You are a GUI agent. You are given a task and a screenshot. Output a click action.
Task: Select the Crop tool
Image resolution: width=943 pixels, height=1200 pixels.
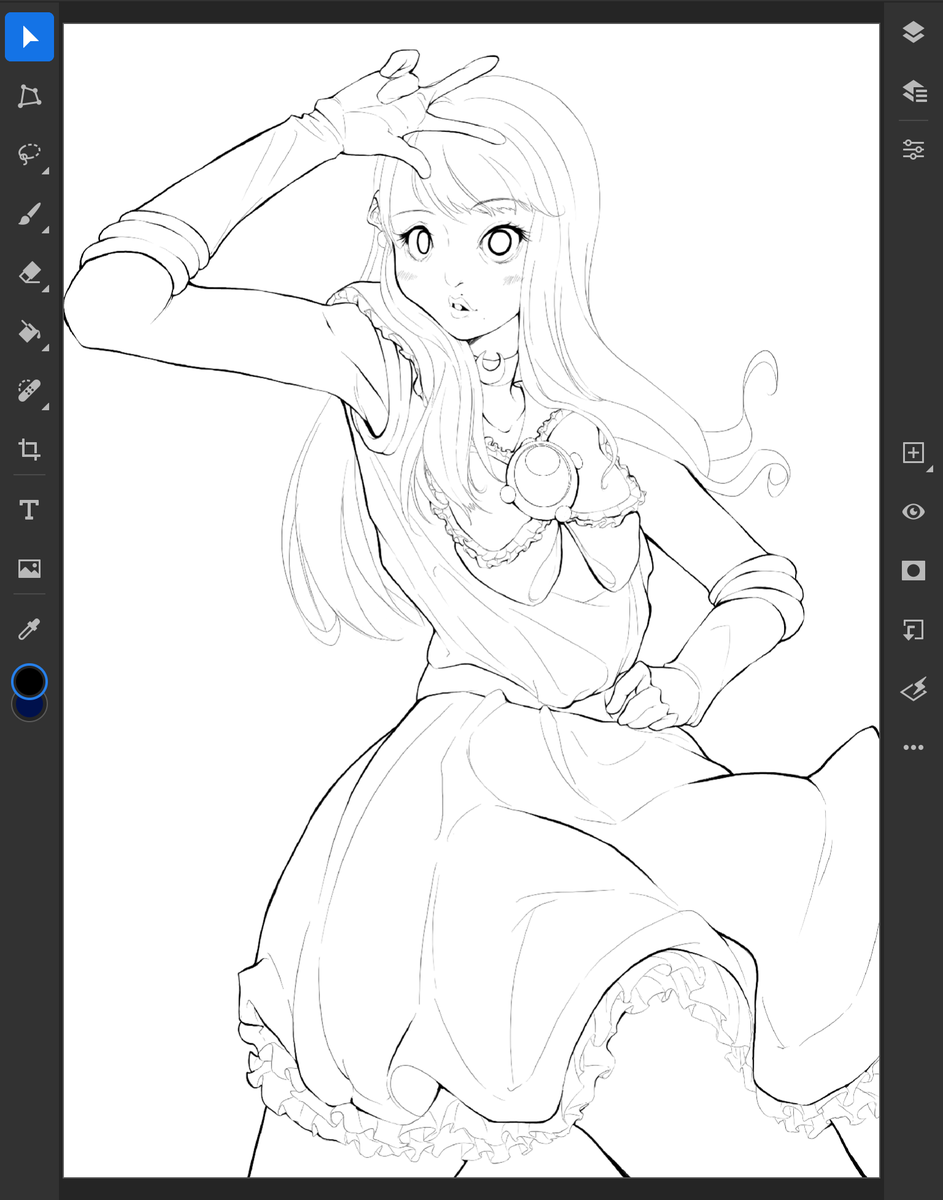[29, 448]
